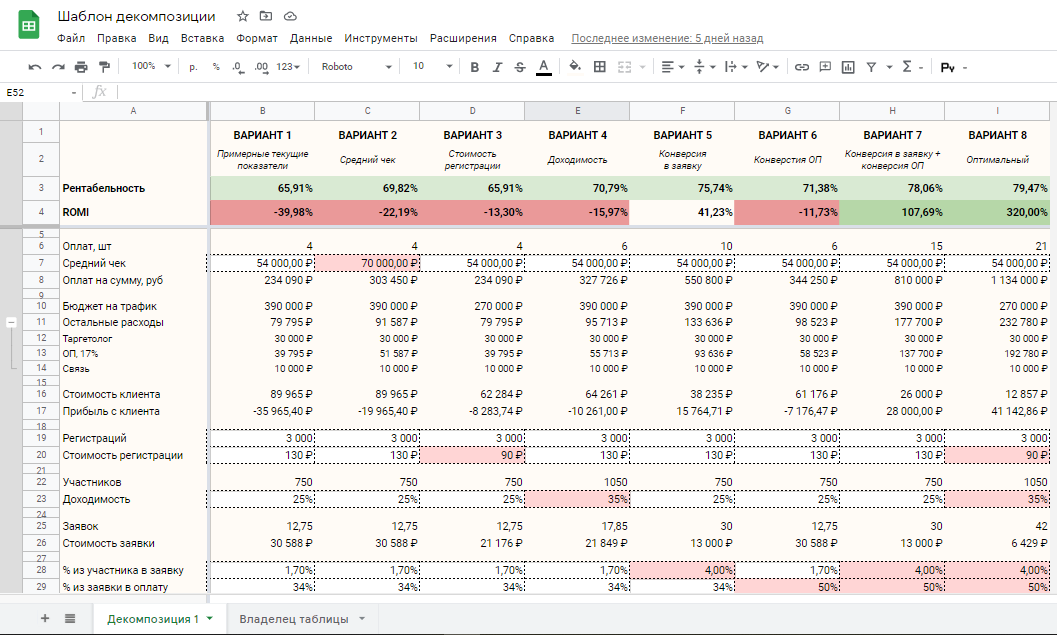Viewport: 1057px width, 635px height.
Task: Open the 123 number format dropdown
Action: (x=288, y=67)
